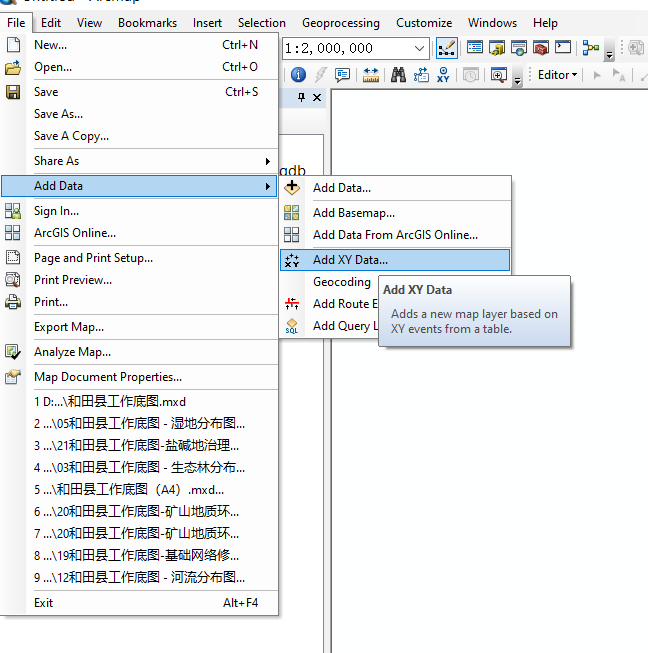Click the Open folder icon
The height and width of the screenshot is (653, 648).
click(x=13, y=67)
